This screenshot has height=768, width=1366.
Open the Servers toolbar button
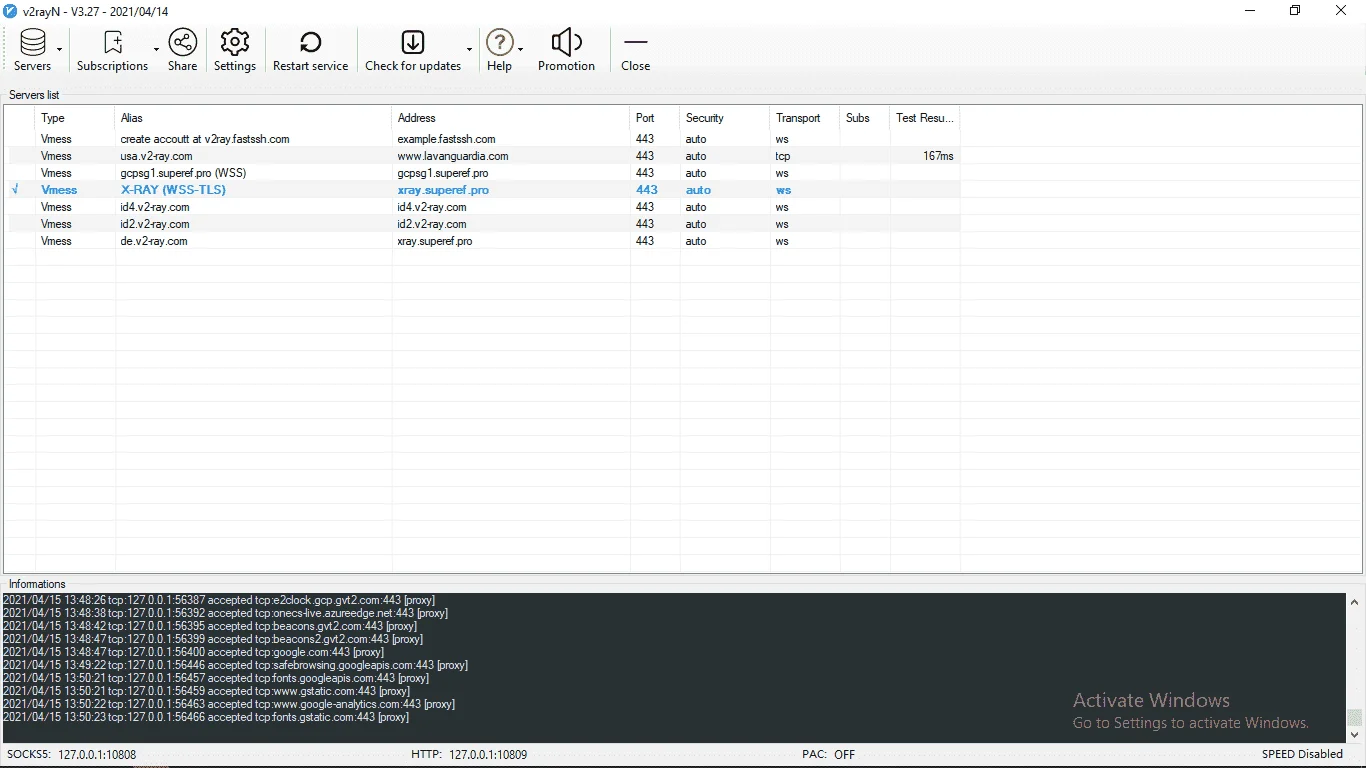point(32,50)
